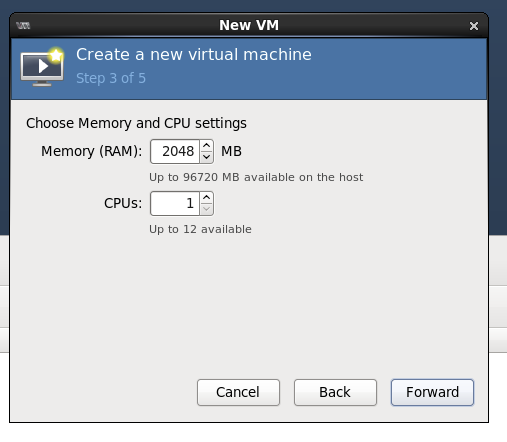
Task: Click the CPUs value field
Action: click(x=175, y=204)
